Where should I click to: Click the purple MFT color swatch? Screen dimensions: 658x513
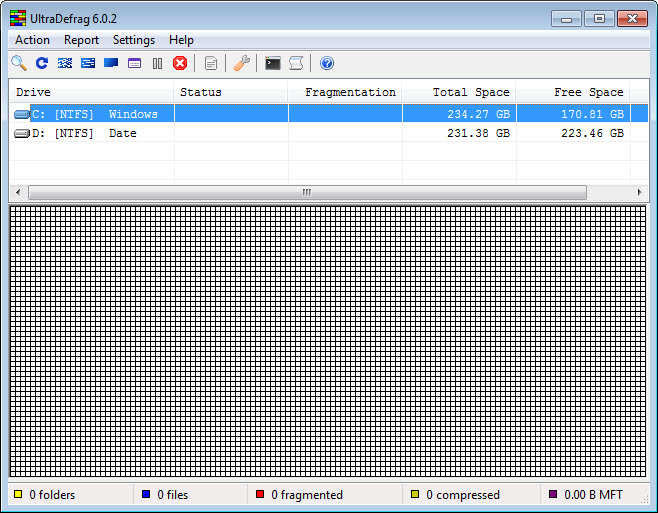click(x=553, y=494)
